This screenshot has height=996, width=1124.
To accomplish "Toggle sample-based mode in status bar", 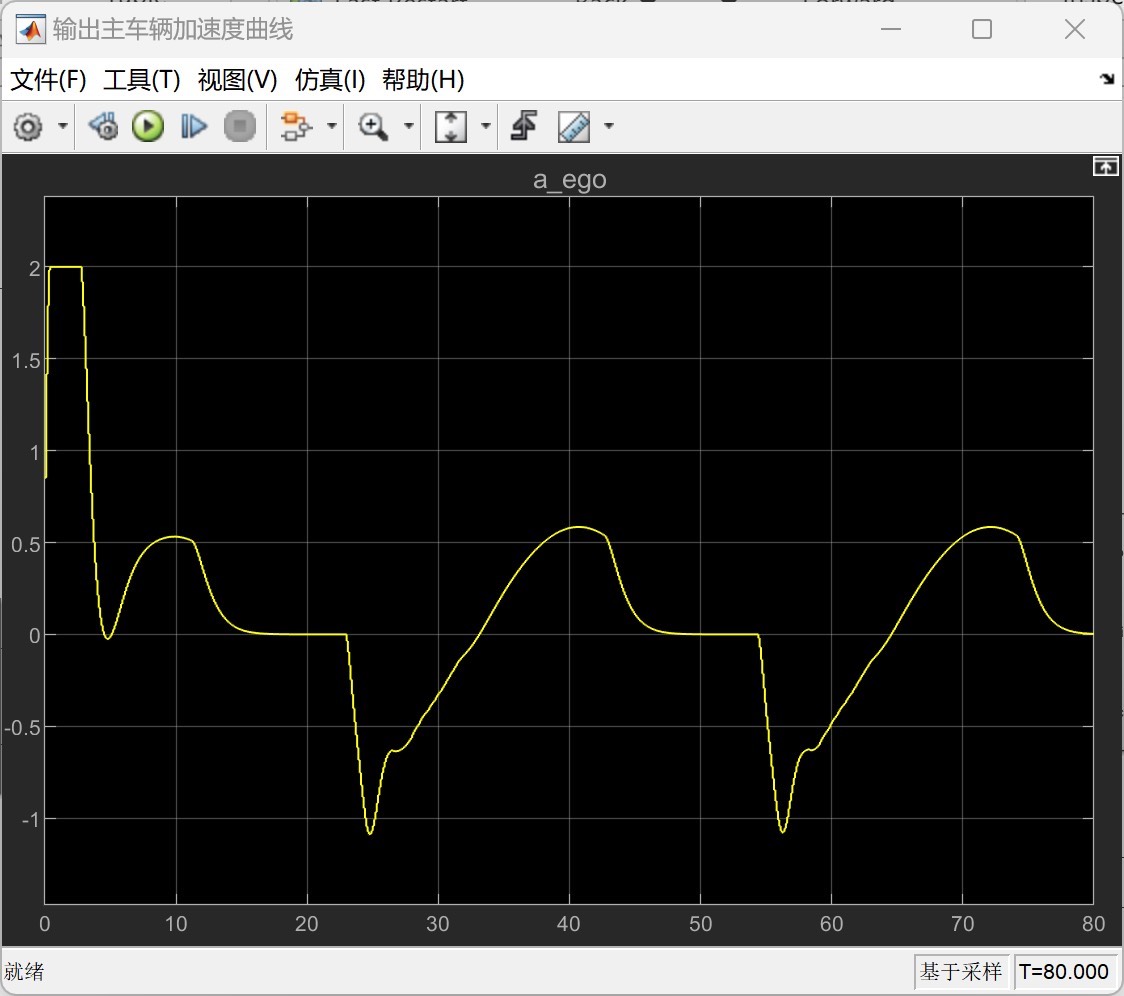I will click(962, 971).
